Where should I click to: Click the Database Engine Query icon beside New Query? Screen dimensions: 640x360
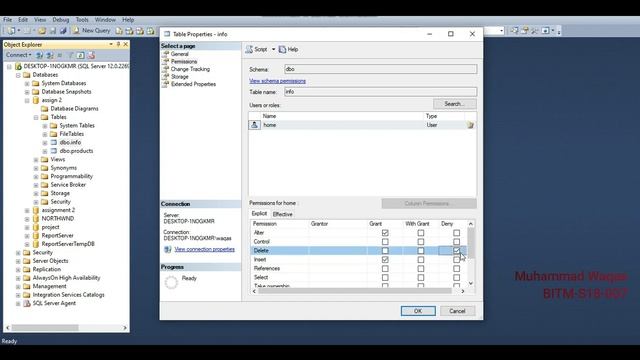(119, 31)
